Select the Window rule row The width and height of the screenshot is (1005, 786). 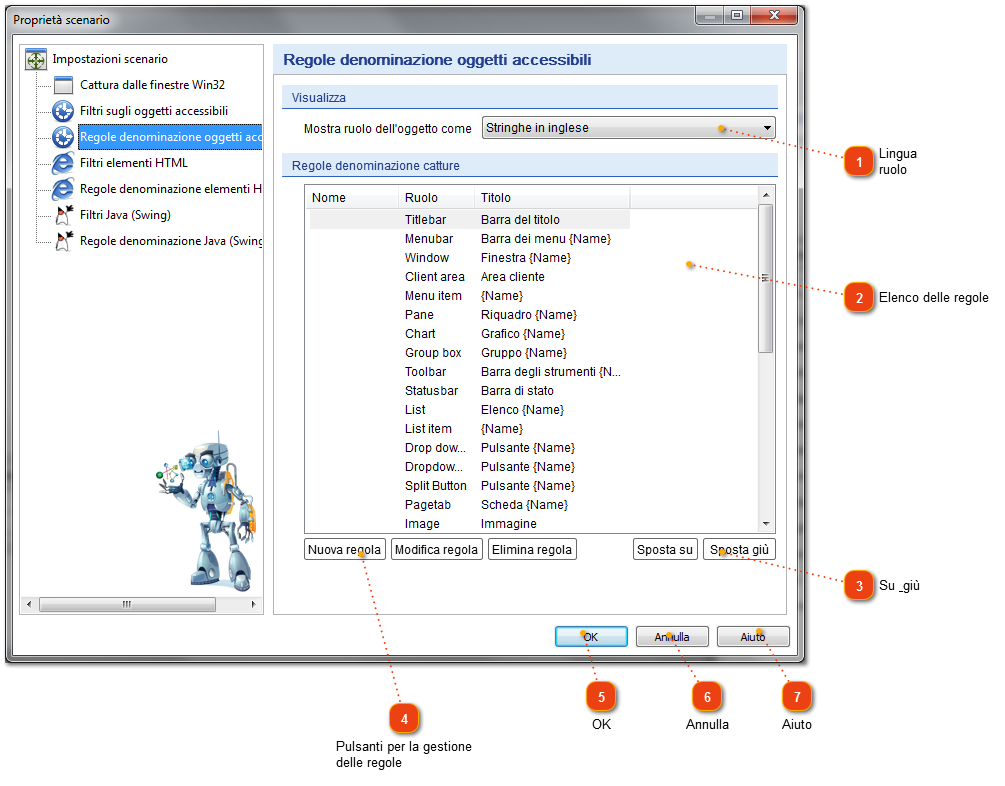coord(469,258)
